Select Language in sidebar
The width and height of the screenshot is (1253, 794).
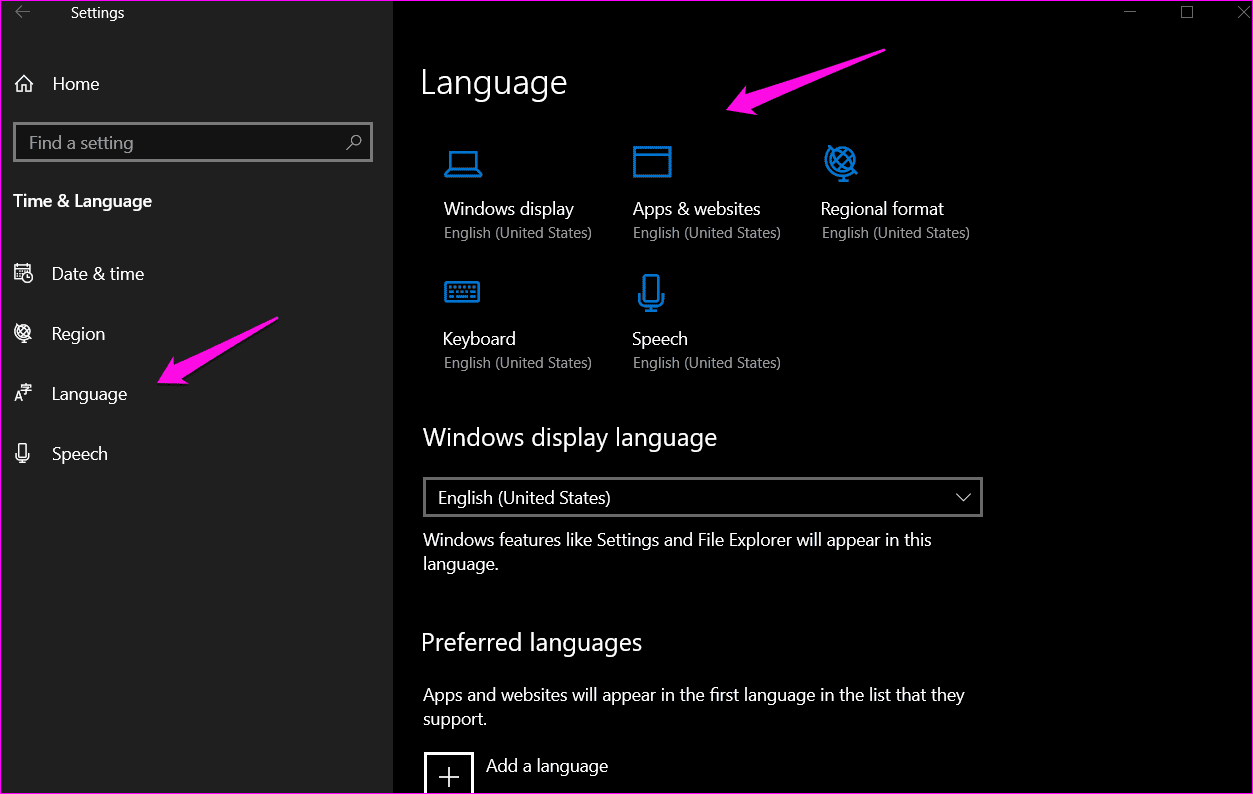tap(89, 394)
